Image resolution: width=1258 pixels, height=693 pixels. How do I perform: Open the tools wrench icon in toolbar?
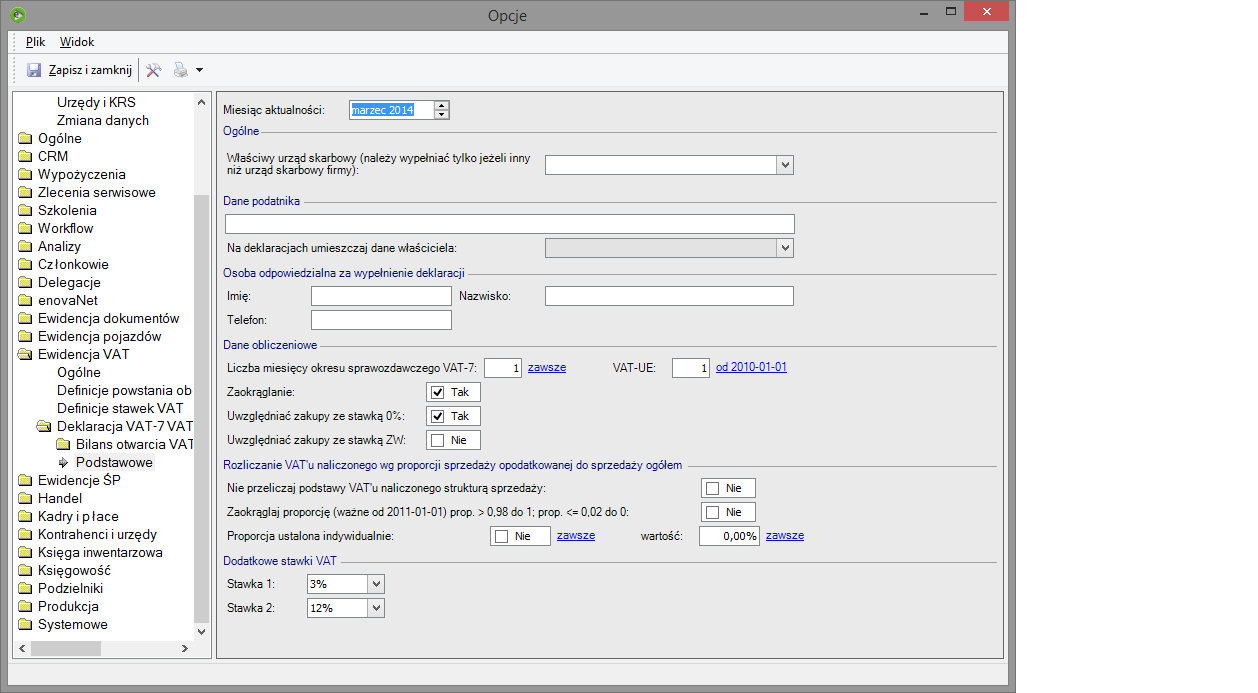coord(154,70)
